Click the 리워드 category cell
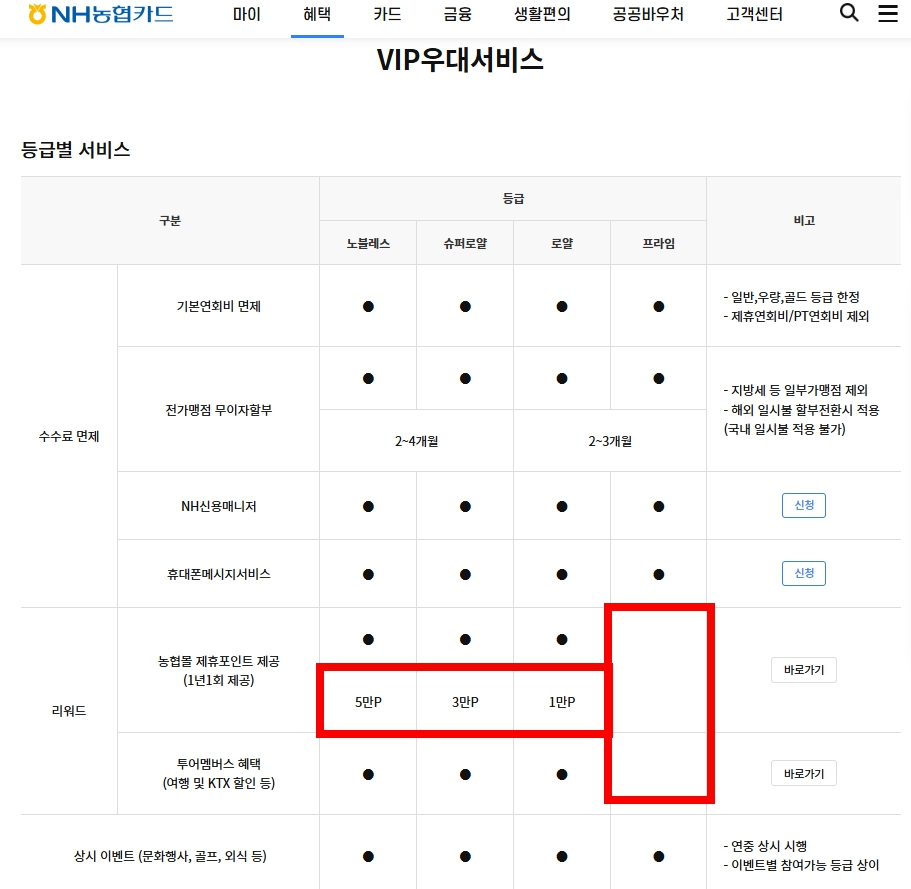 click(x=69, y=711)
